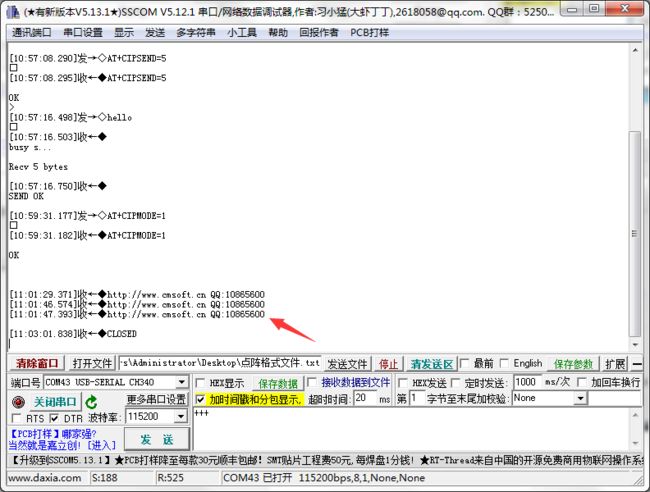Click the receive window vertical scrollbar thumb
Viewport: 650px width, 492px height.
click(x=635, y=234)
